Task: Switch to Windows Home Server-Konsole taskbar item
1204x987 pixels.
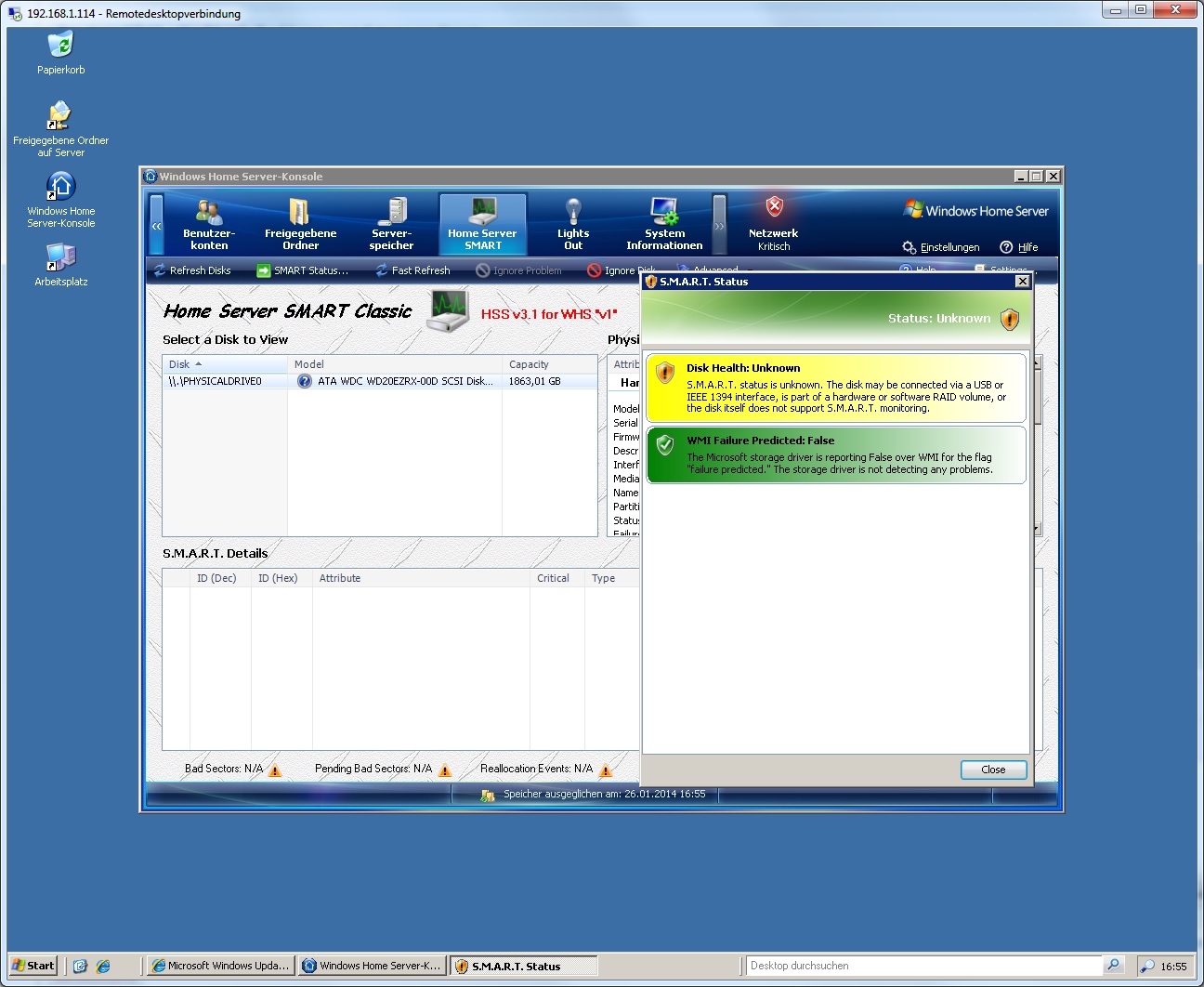Action: (373, 966)
